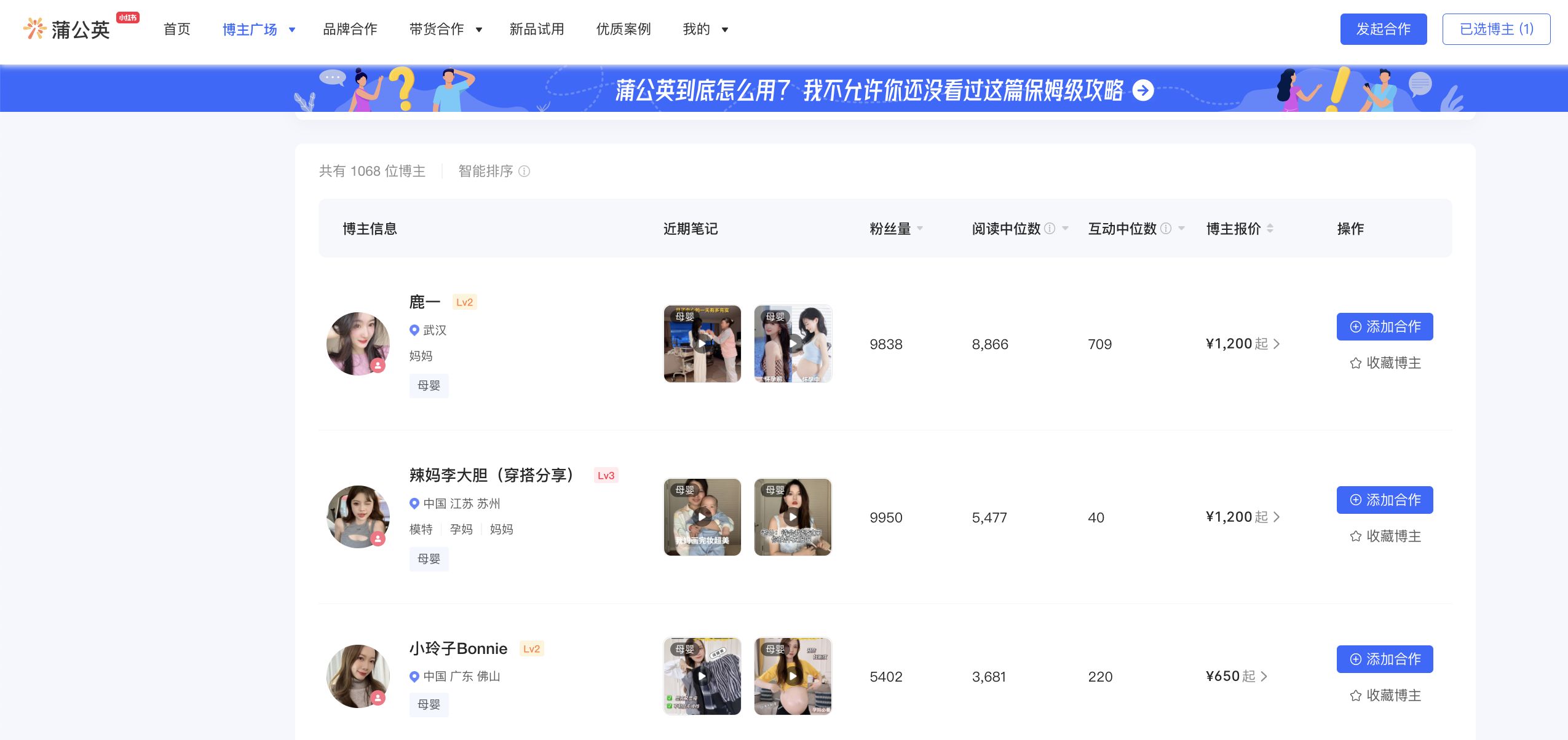Viewport: 1568px width, 740px height.
Task: Go to 品牌合作 in navigation
Action: point(350,30)
